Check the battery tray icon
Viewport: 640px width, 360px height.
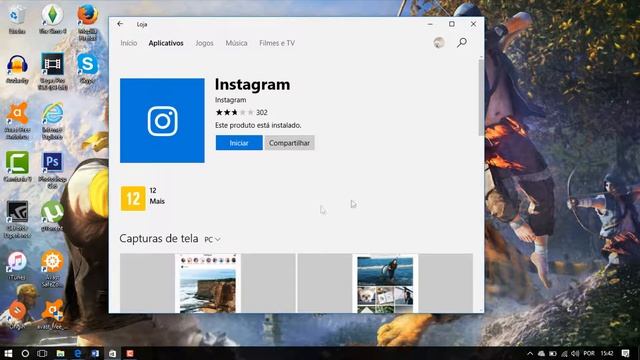[x=553, y=353]
